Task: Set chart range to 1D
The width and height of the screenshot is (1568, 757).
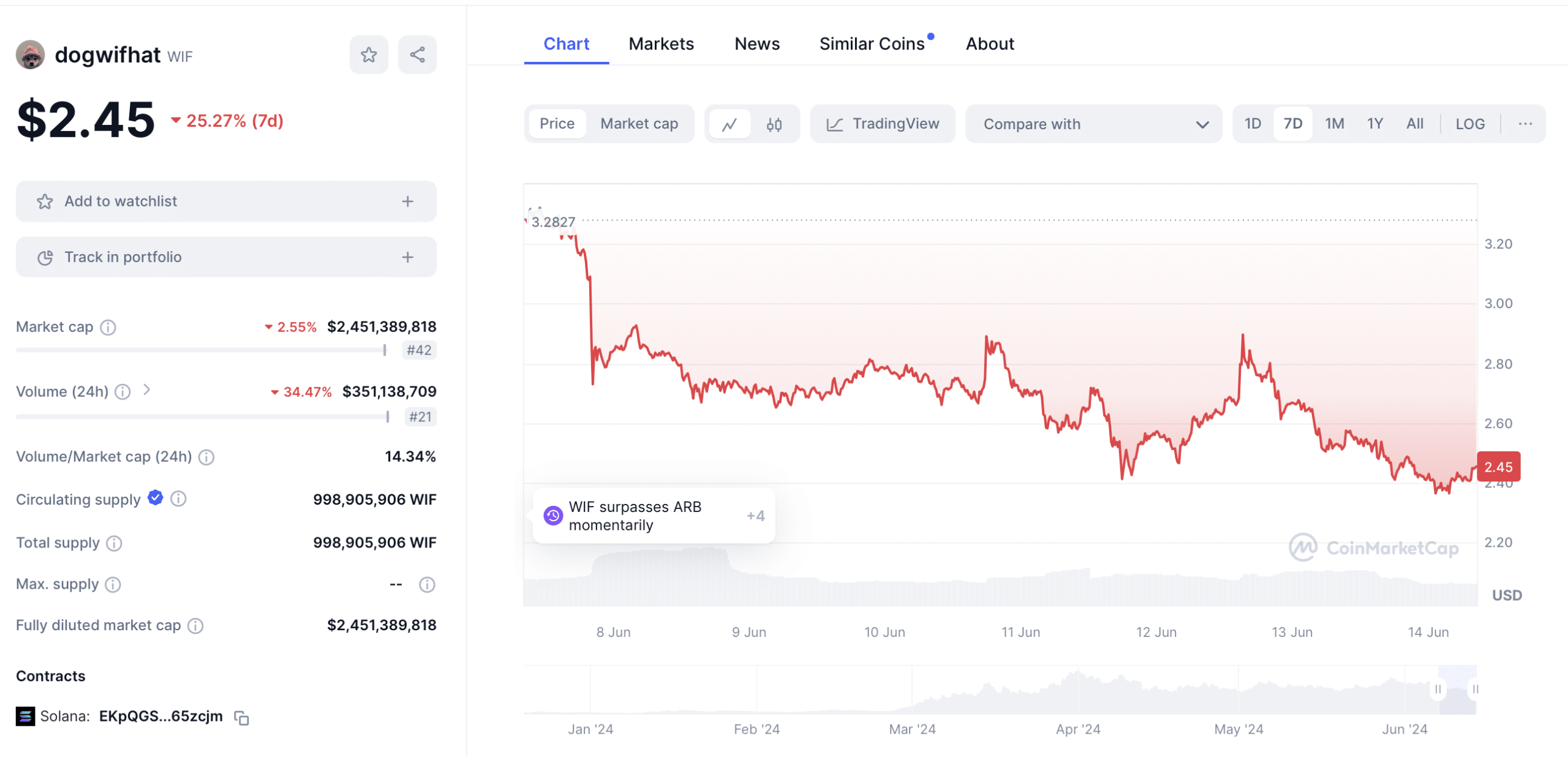Action: click(x=1253, y=124)
